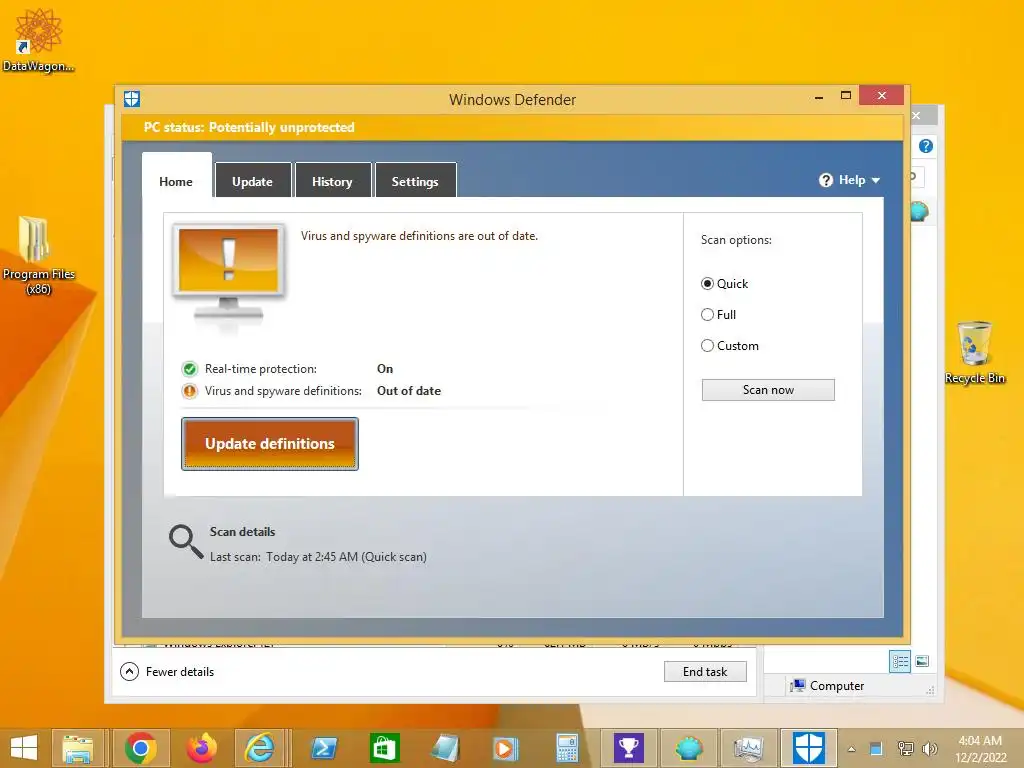Click the resize grip in background window corner
This screenshot has height=768, width=1024.
coord(930,690)
